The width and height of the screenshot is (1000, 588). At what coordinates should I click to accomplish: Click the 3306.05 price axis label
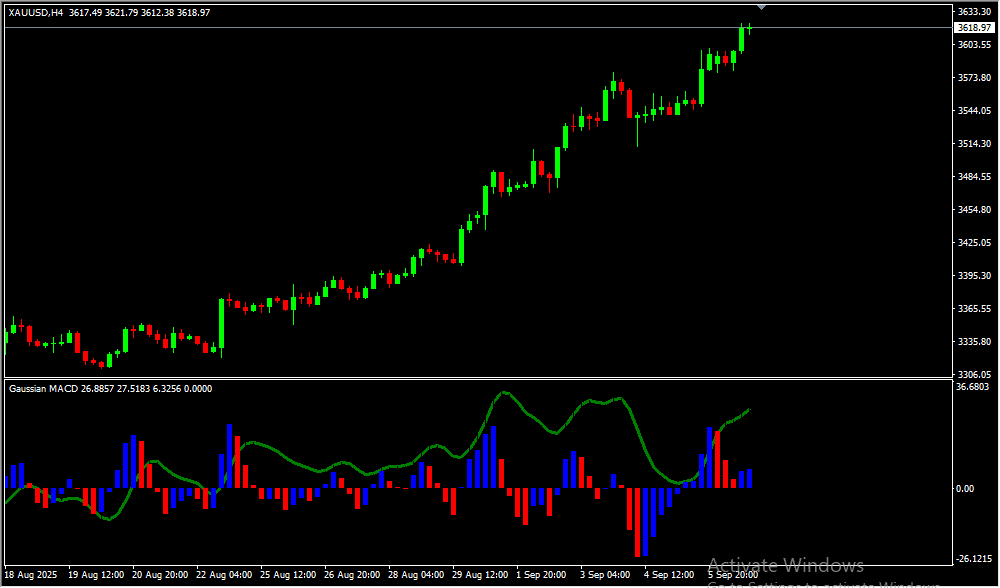[973, 374]
